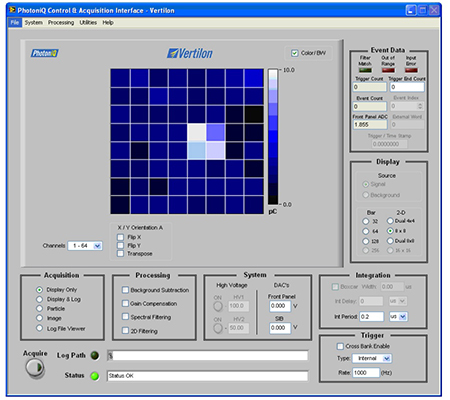Open the System menu
Viewport: 450px width, 400px height.
pyautogui.click(x=33, y=22)
